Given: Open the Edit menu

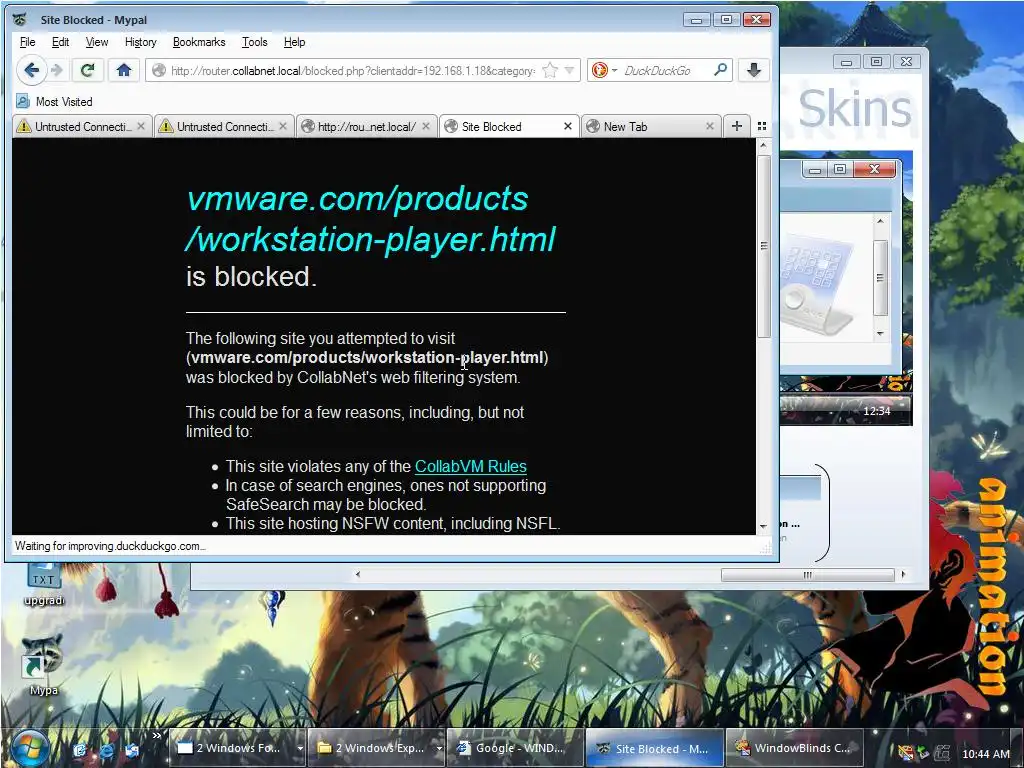Looking at the screenshot, I should (60, 42).
